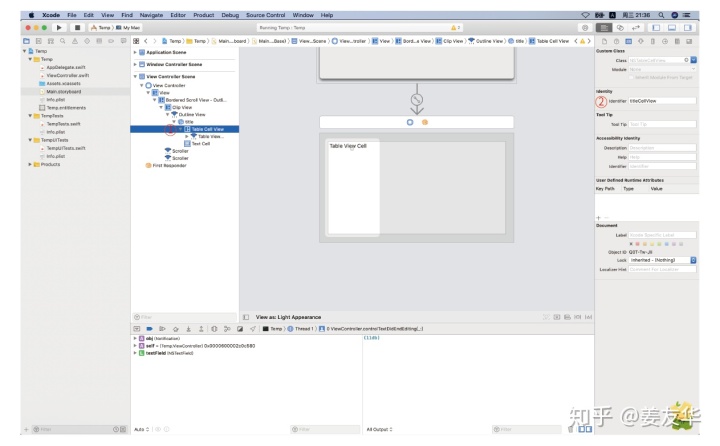Expand the self variable row

click(135, 346)
